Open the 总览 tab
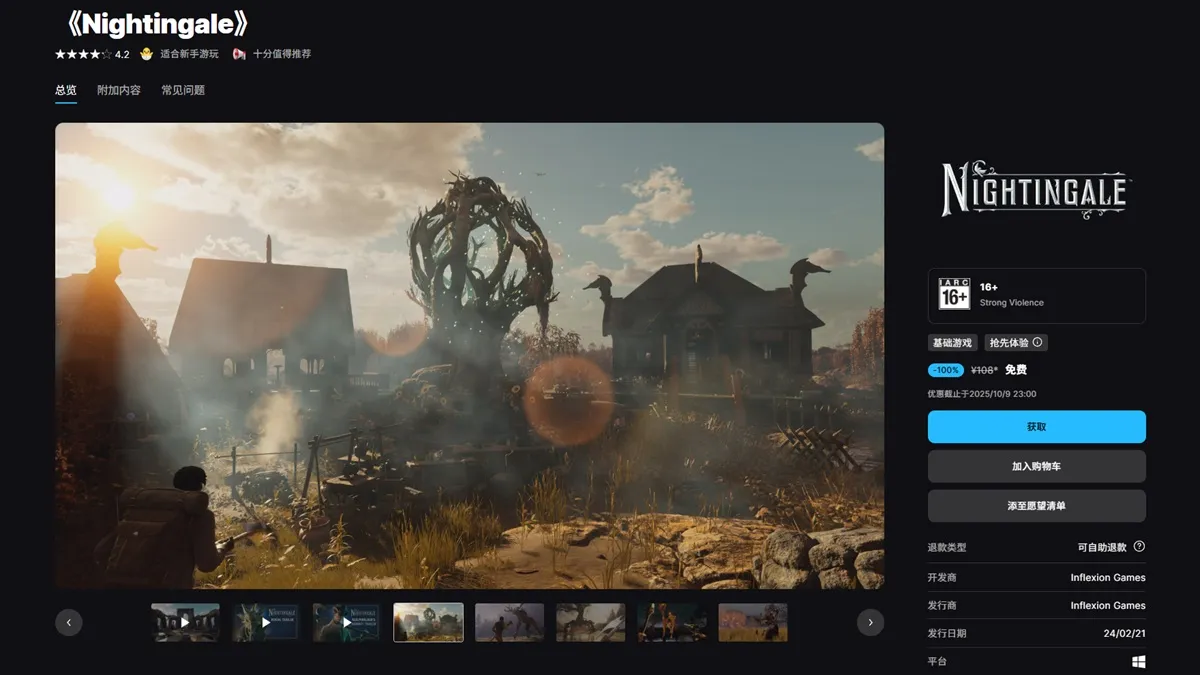 (66, 90)
